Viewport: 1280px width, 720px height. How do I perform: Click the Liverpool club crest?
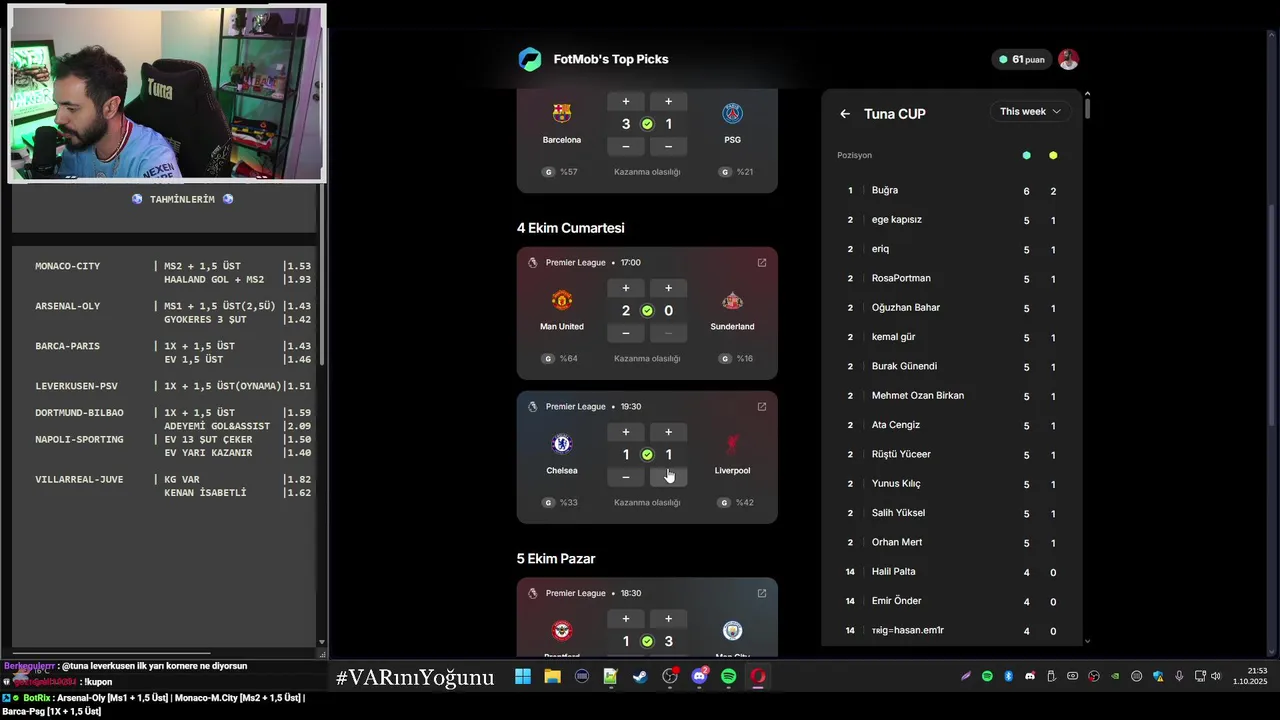tap(732, 444)
